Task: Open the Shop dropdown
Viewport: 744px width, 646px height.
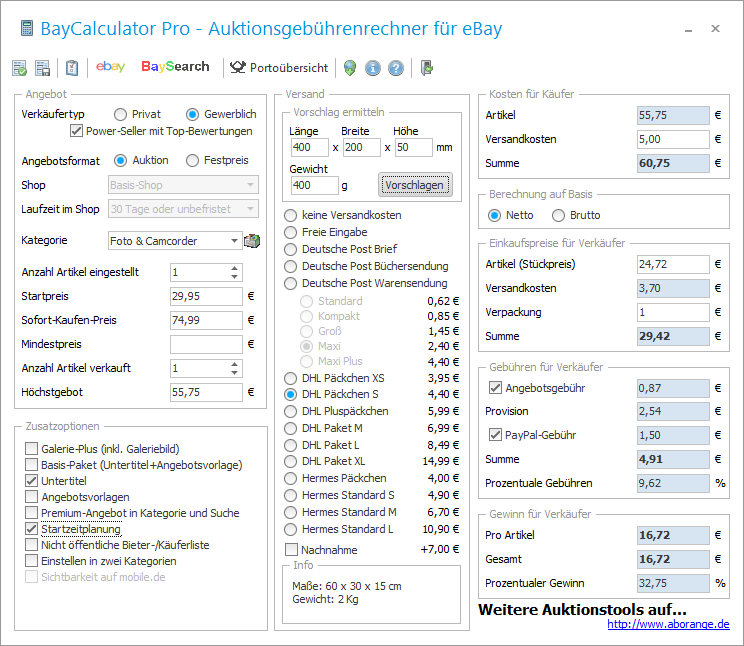Action: coord(183,185)
